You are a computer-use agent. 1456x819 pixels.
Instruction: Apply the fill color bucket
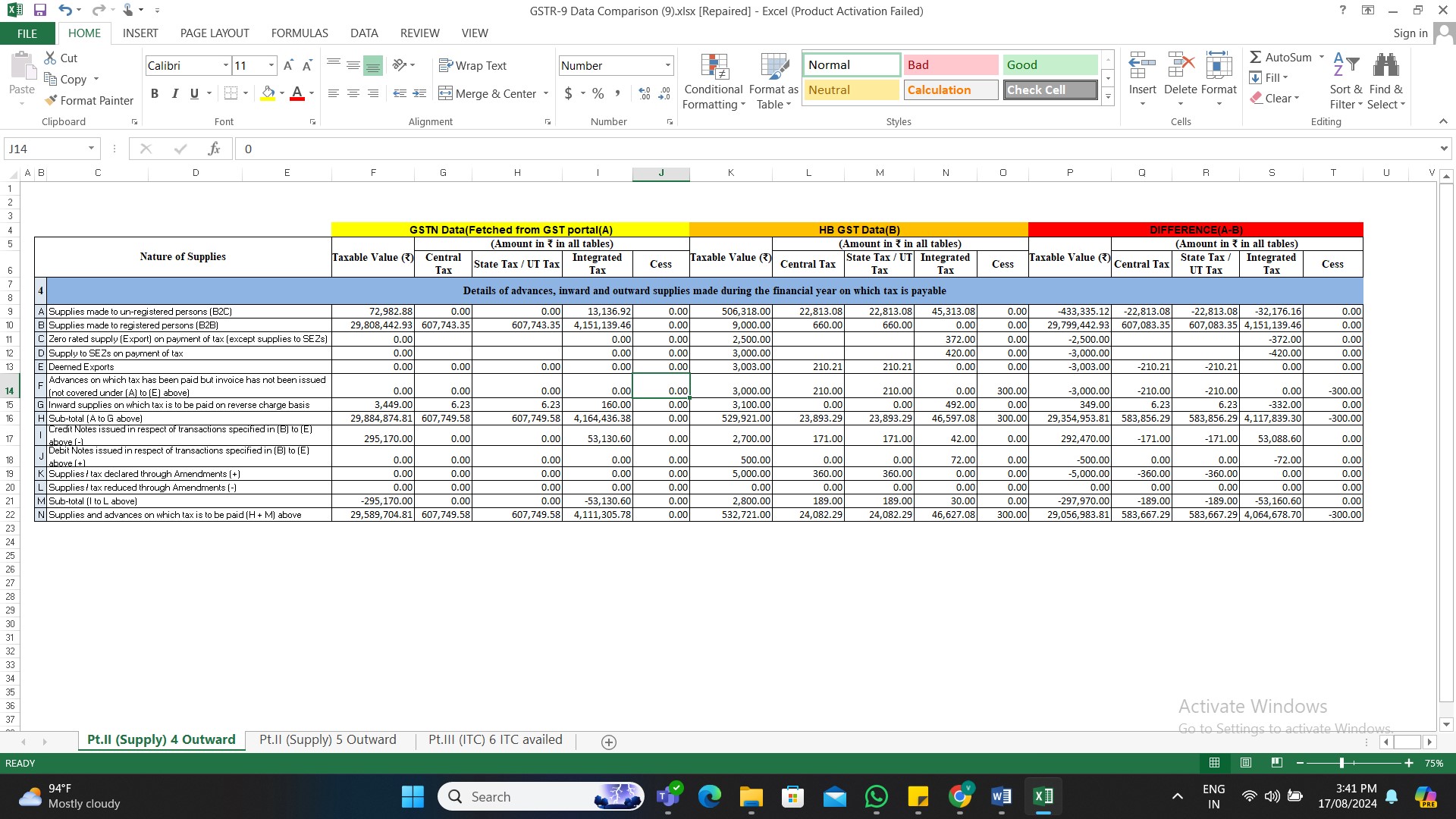[x=268, y=93]
